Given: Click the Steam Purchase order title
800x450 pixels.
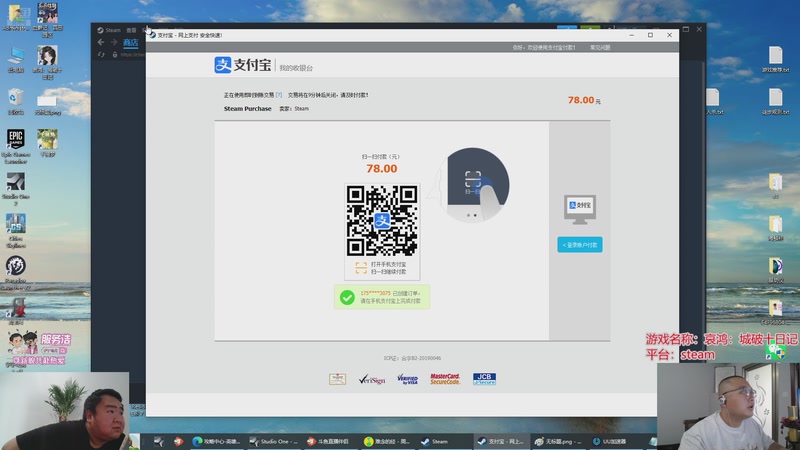Looking at the screenshot, I should click(247, 109).
